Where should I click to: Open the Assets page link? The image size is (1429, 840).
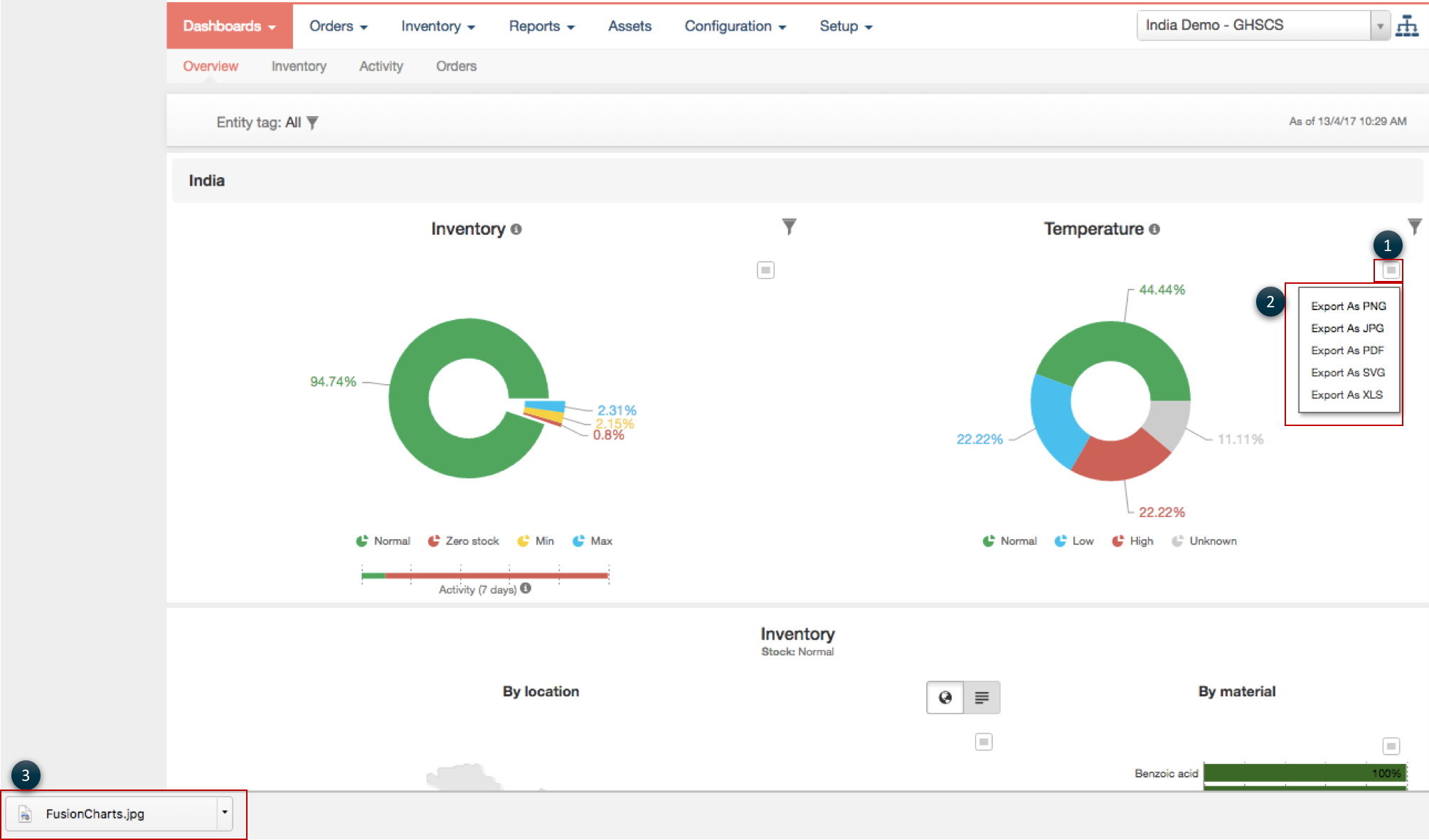[x=629, y=26]
